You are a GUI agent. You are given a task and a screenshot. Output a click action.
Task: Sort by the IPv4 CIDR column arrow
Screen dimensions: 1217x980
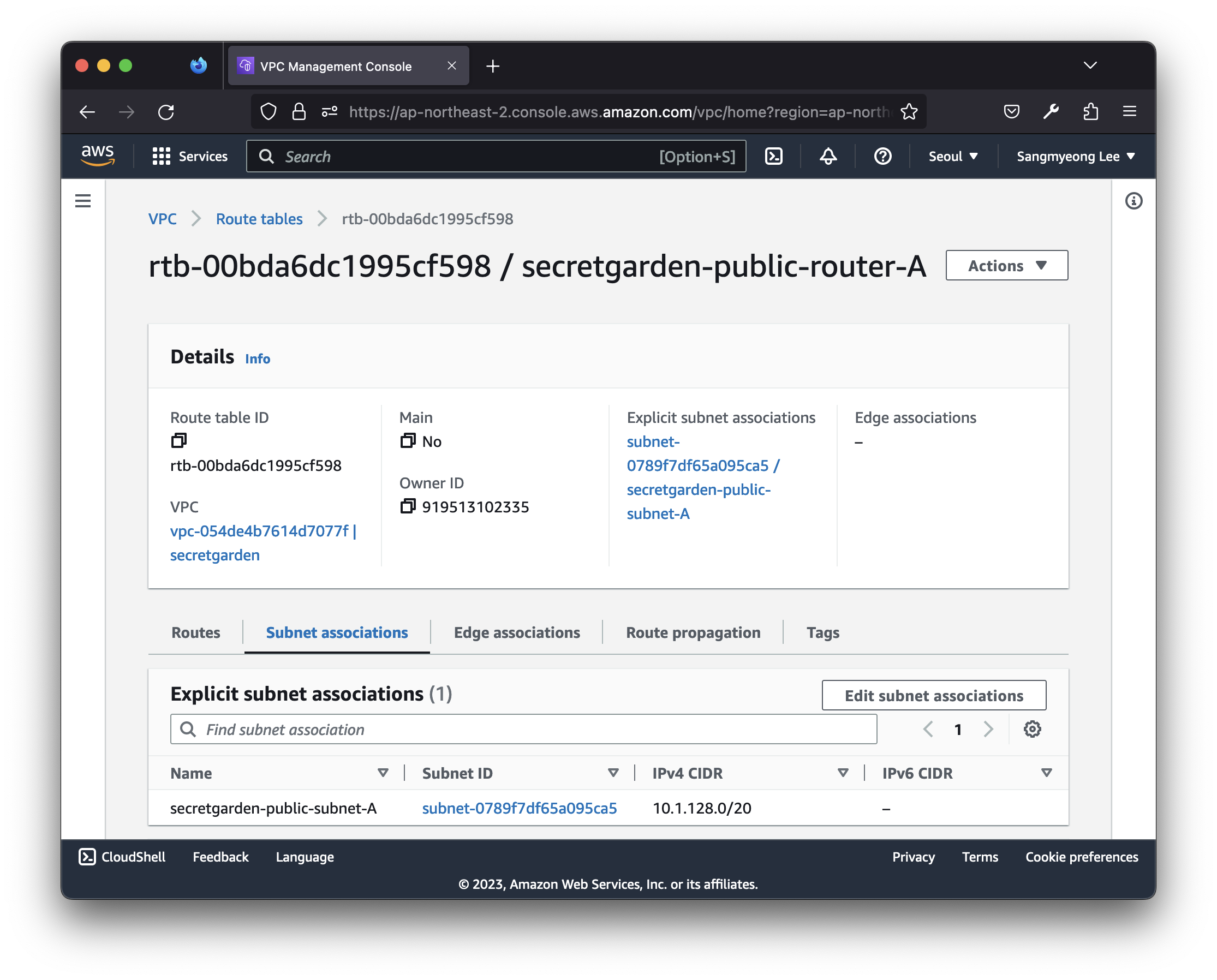(843, 773)
